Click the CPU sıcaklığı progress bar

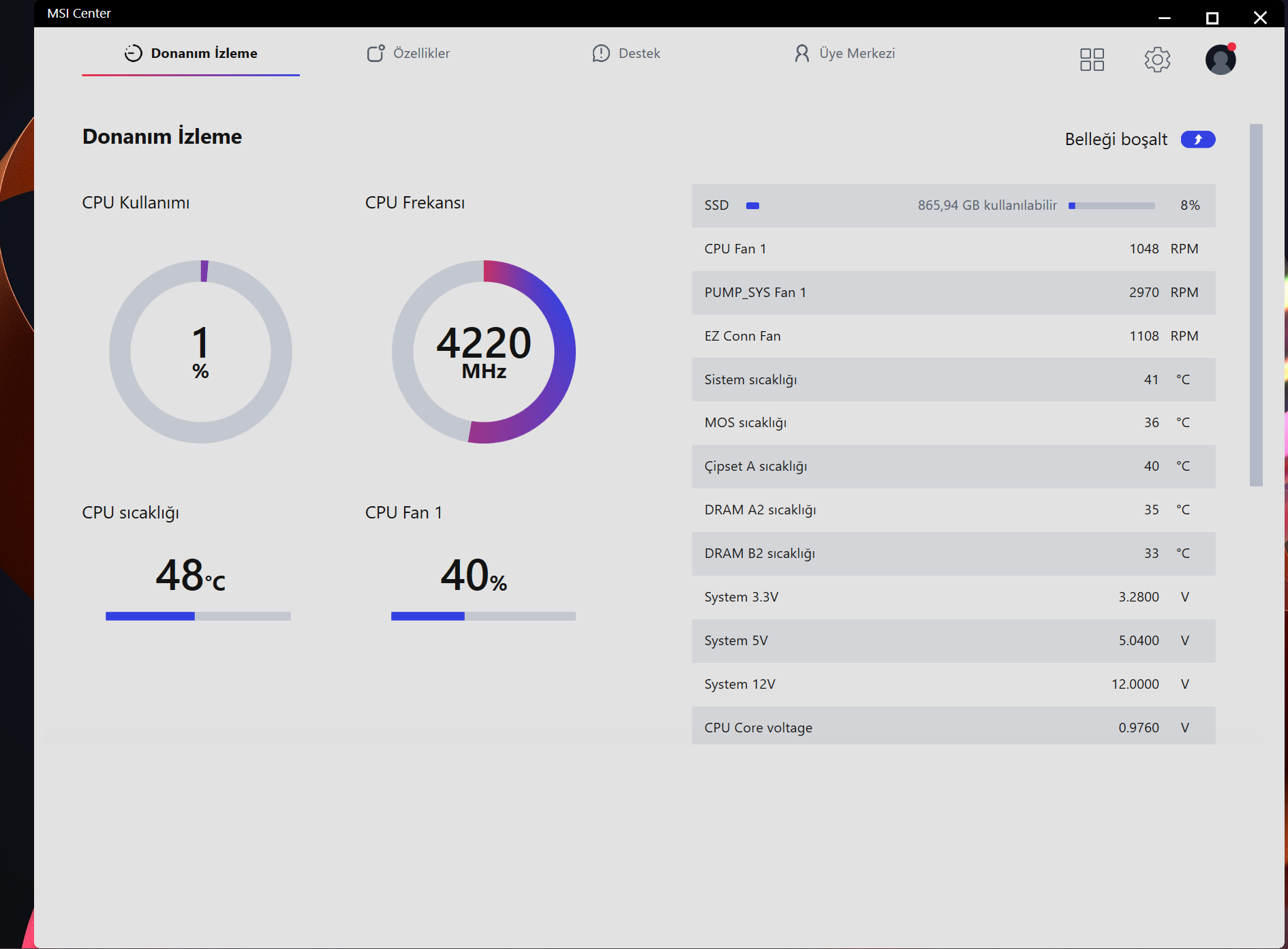point(198,616)
